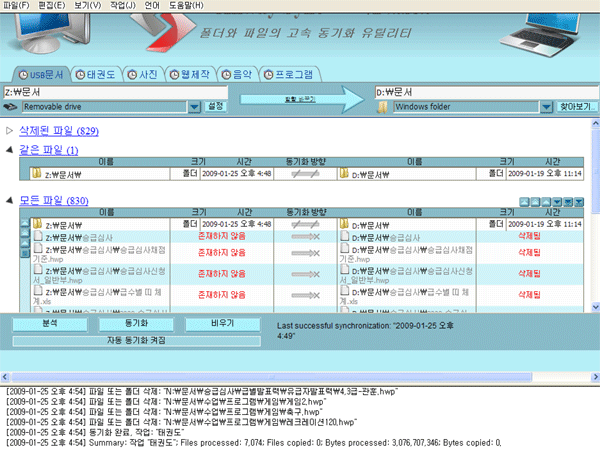Click the jump-to-bottom arrow above the 모든 파일 table
The width and height of the screenshot is (600, 452).
[579, 202]
